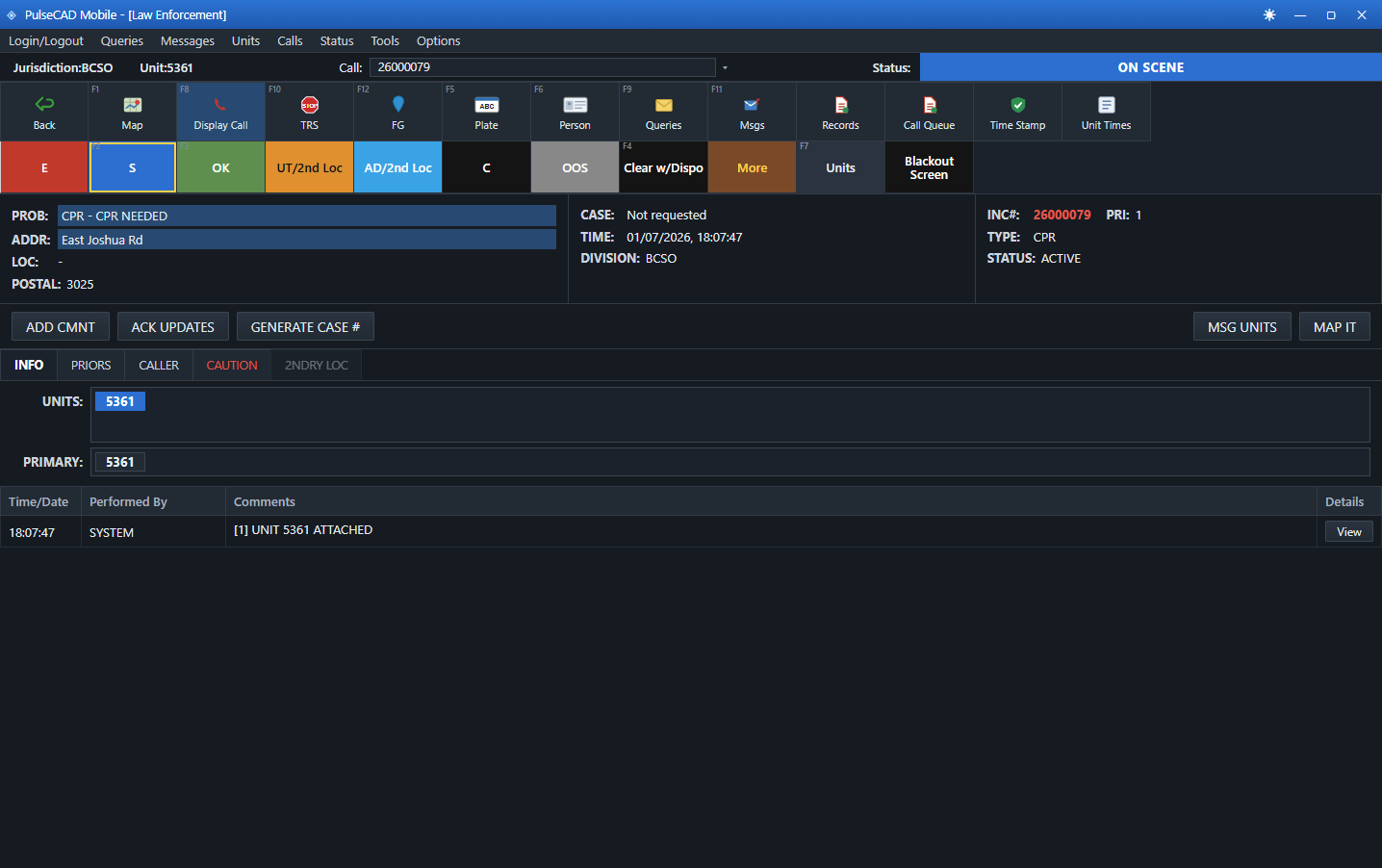
Task: Expand the Call number dropdown arrow
Action: 725,67
